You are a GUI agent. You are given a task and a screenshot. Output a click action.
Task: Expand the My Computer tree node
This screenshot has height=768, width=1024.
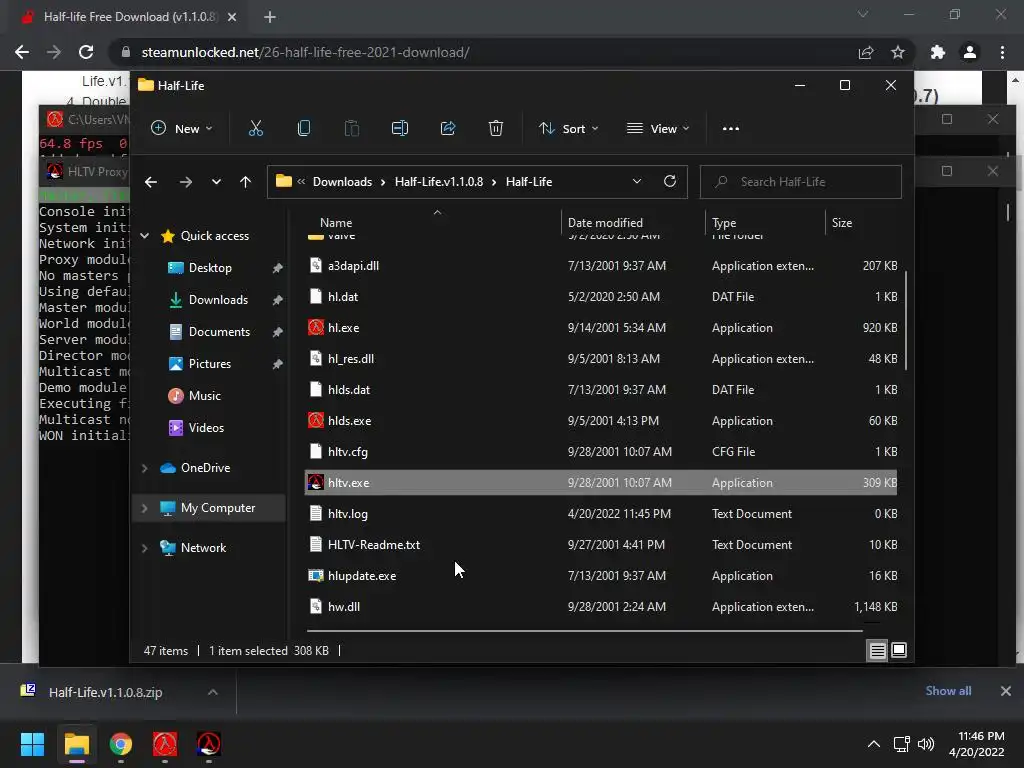click(144, 508)
